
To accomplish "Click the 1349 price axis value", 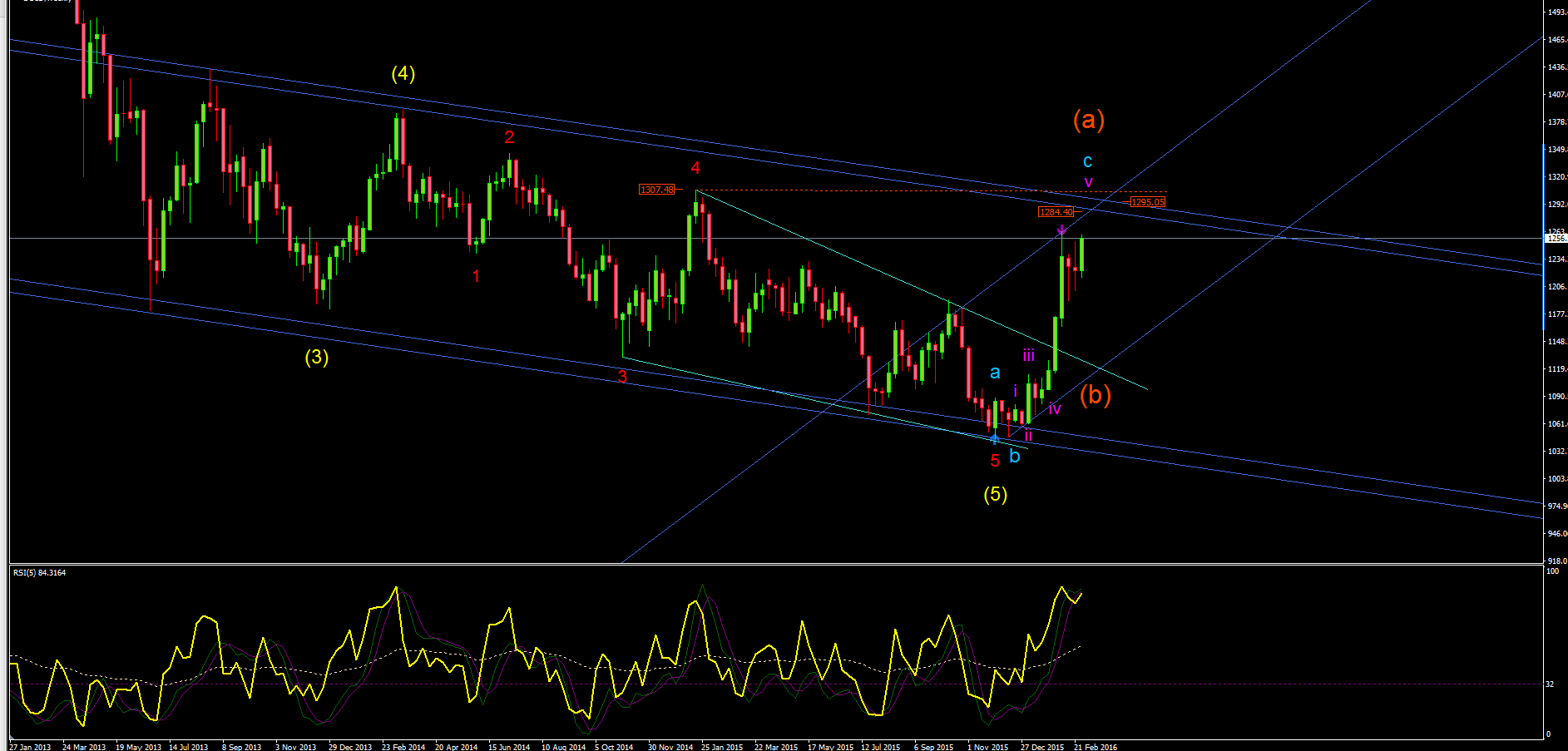I will pos(1556,150).
